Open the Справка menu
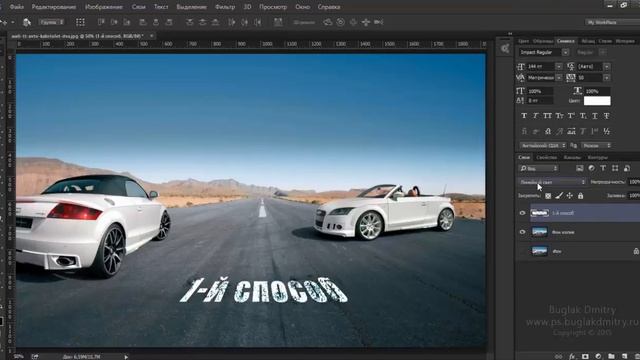 click(x=329, y=7)
